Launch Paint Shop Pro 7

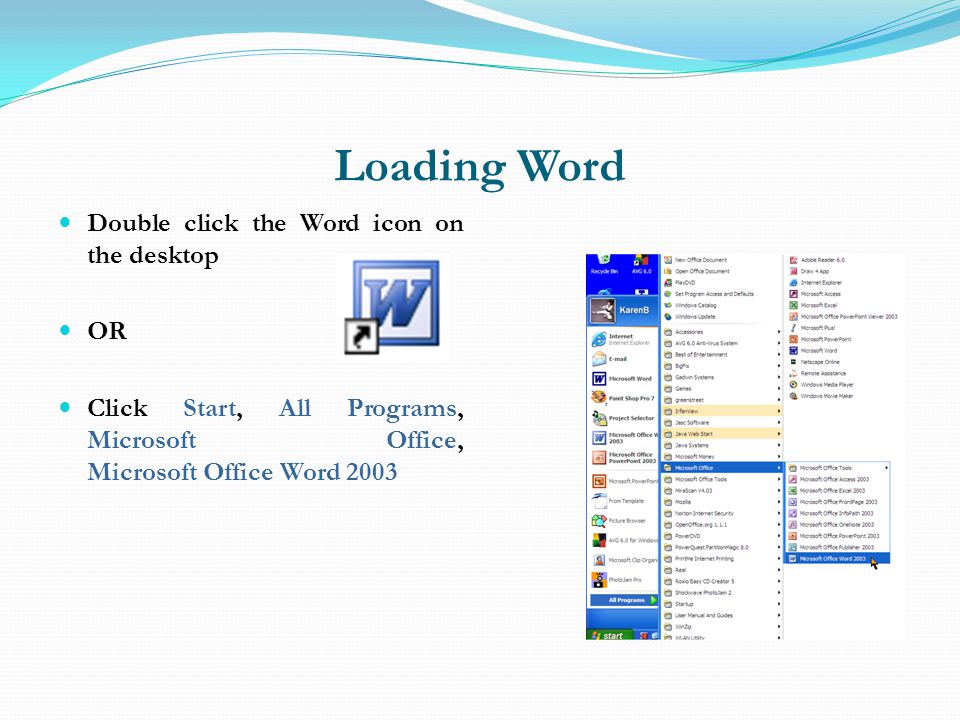(623, 398)
